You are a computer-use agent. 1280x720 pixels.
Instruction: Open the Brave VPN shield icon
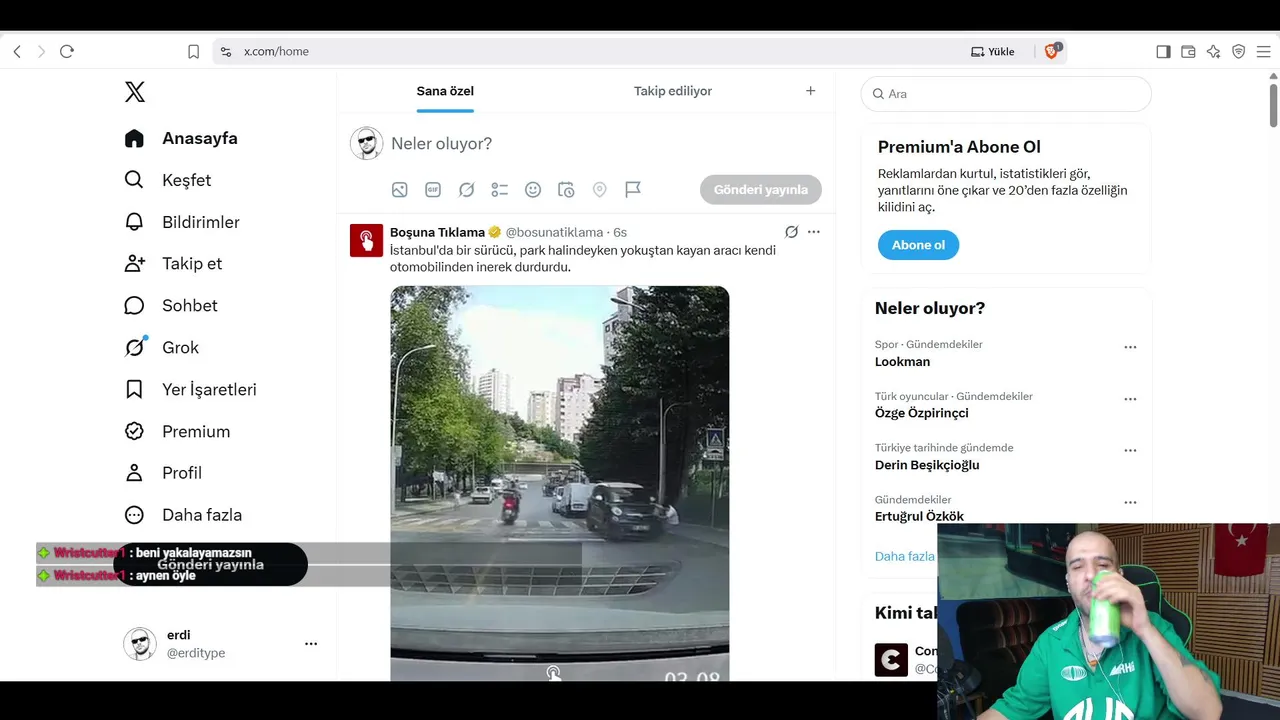[x=1238, y=52]
